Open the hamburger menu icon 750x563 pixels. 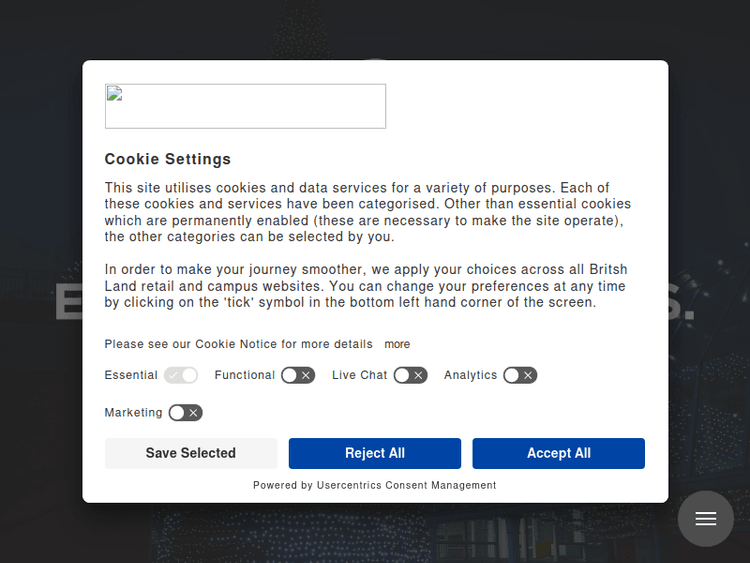pos(706,519)
